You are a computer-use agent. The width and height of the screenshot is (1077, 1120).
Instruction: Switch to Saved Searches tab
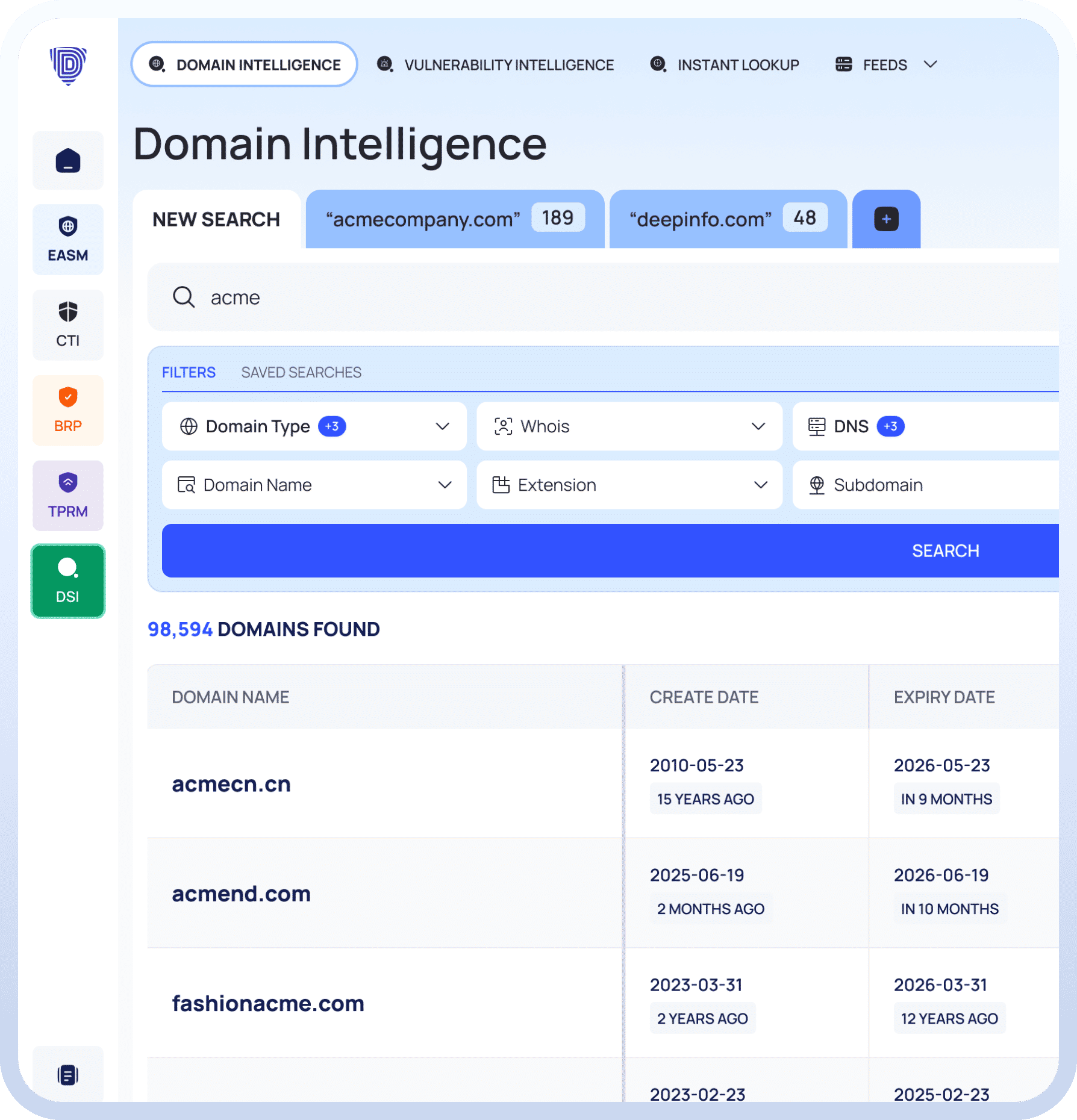tap(301, 372)
